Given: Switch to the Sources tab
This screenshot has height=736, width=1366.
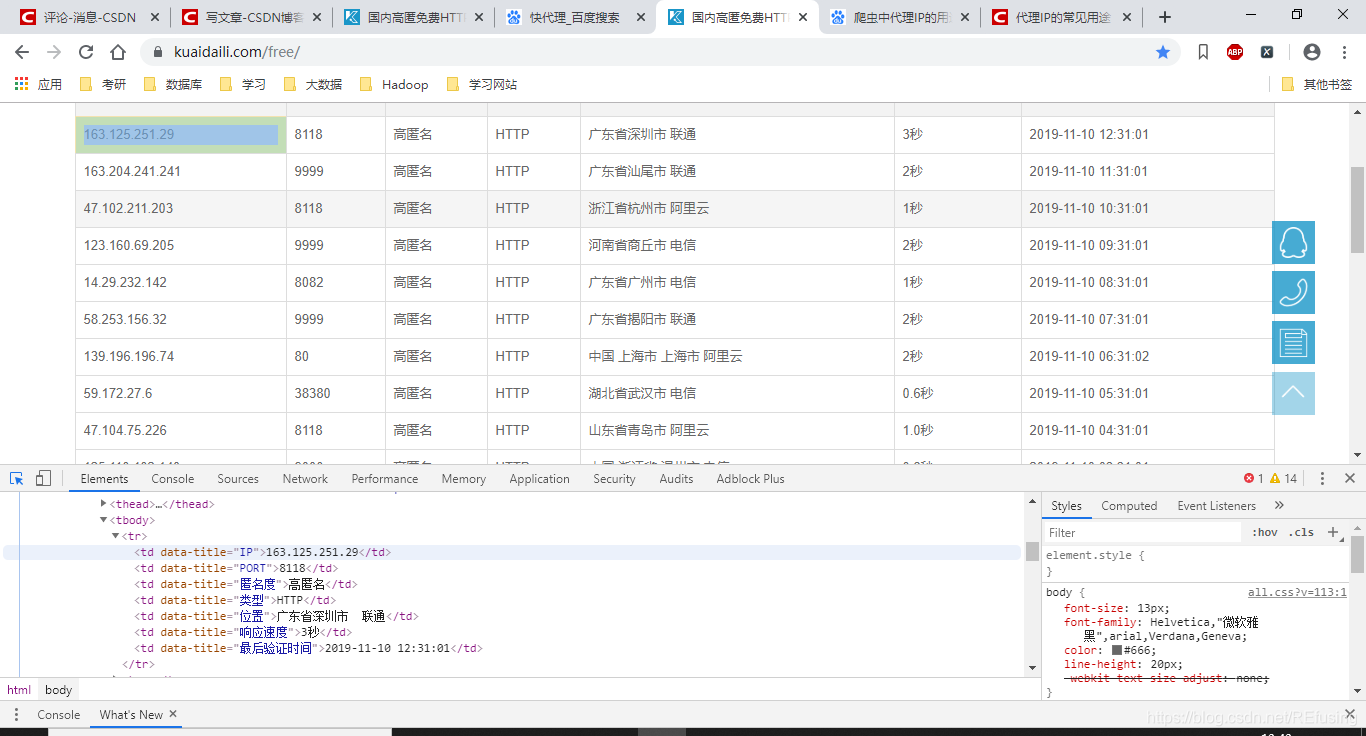Looking at the screenshot, I should (238, 479).
